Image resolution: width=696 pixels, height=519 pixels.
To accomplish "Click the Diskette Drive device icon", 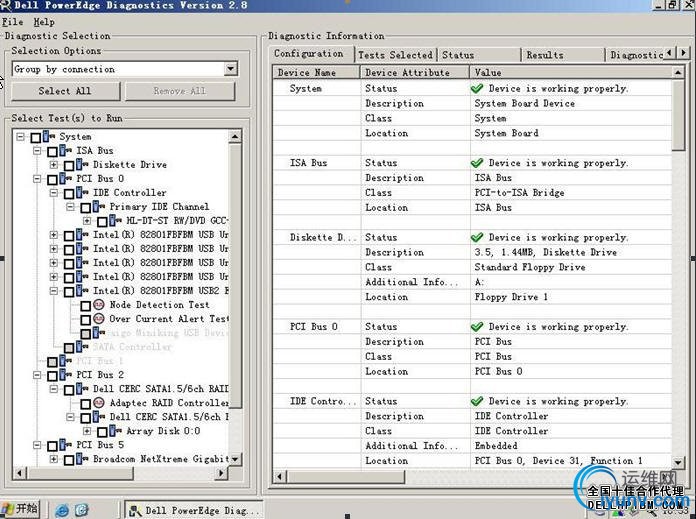I will pyautogui.click(x=82, y=165).
